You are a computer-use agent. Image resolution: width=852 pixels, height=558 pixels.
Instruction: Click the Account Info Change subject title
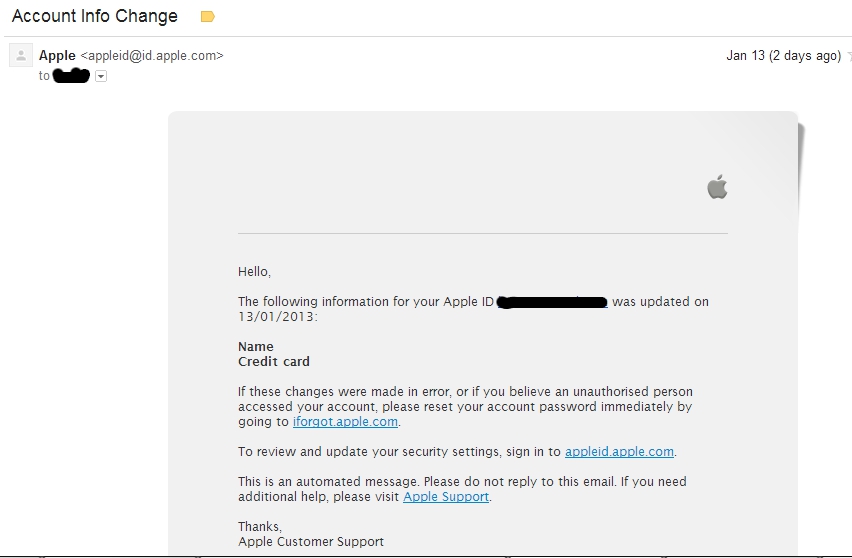point(95,16)
